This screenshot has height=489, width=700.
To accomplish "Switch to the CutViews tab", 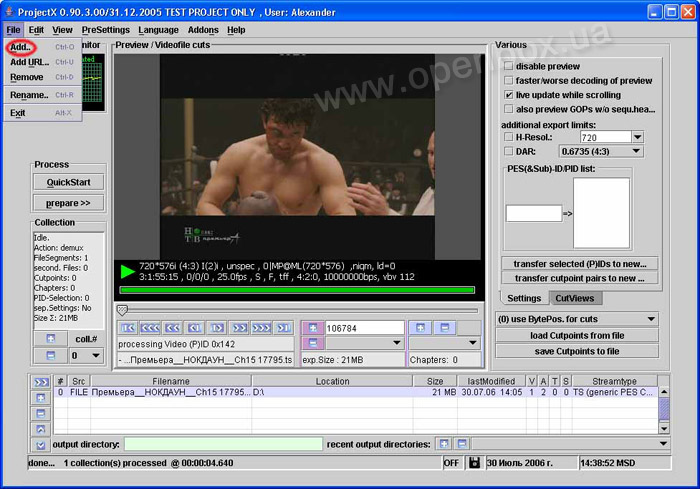I will click(575, 298).
